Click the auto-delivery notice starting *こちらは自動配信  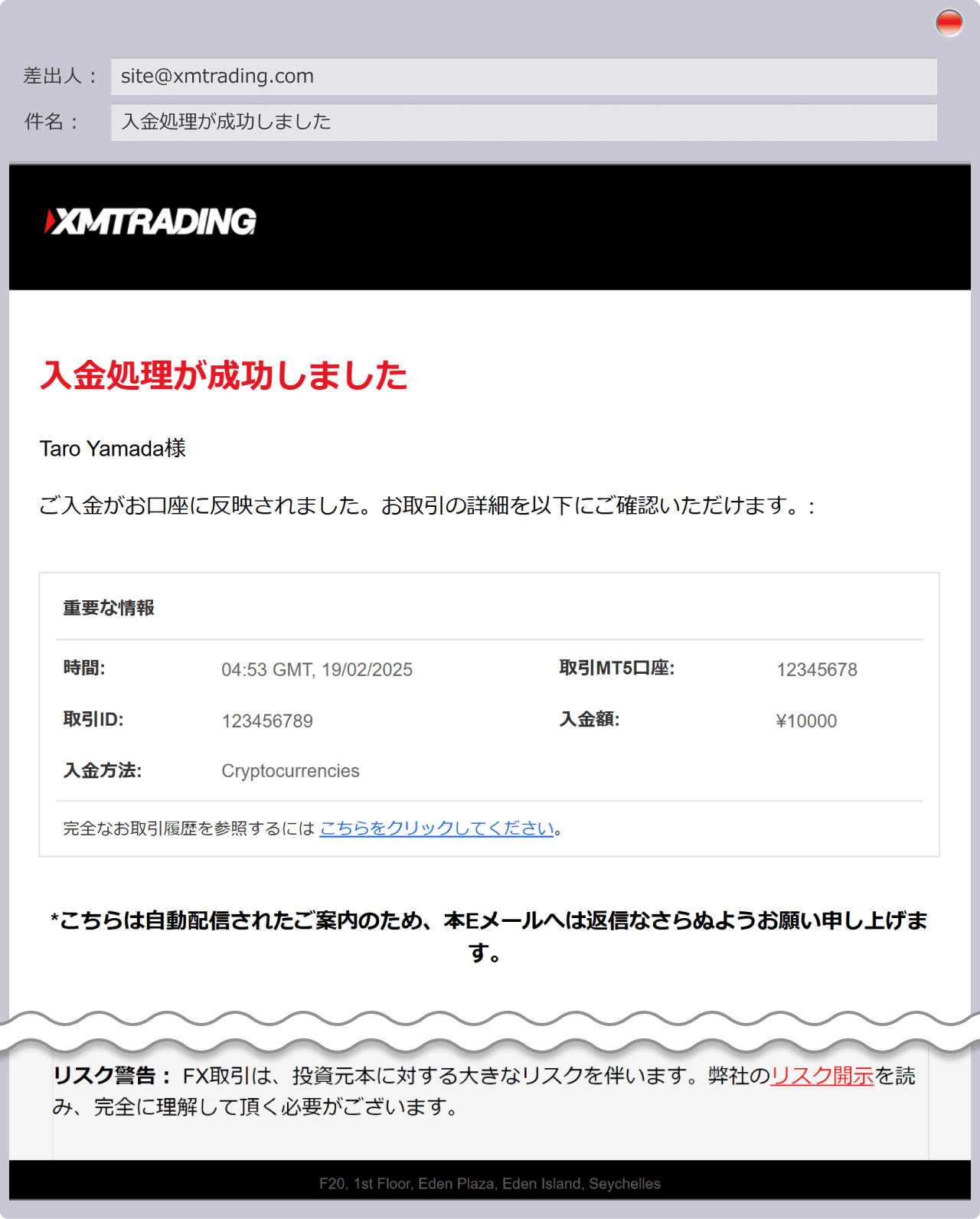pyautogui.click(x=488, y=936)
